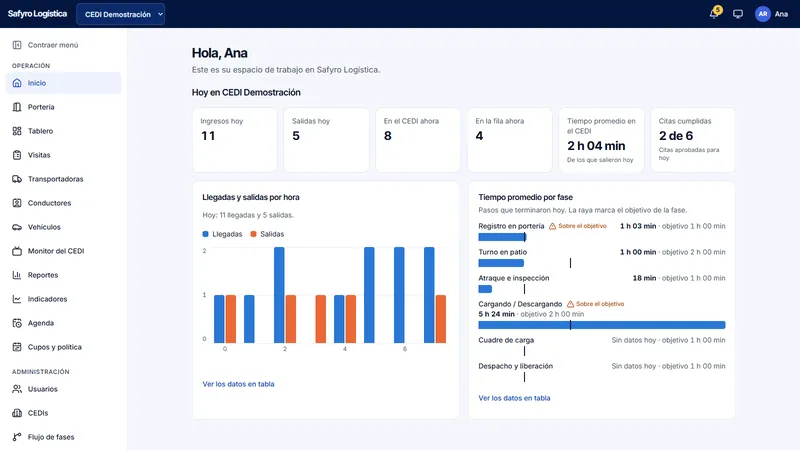This screenshot has height=450, width=800.
Task: Click the En el CEDI ahora card
Action: (x=418, y=140)
